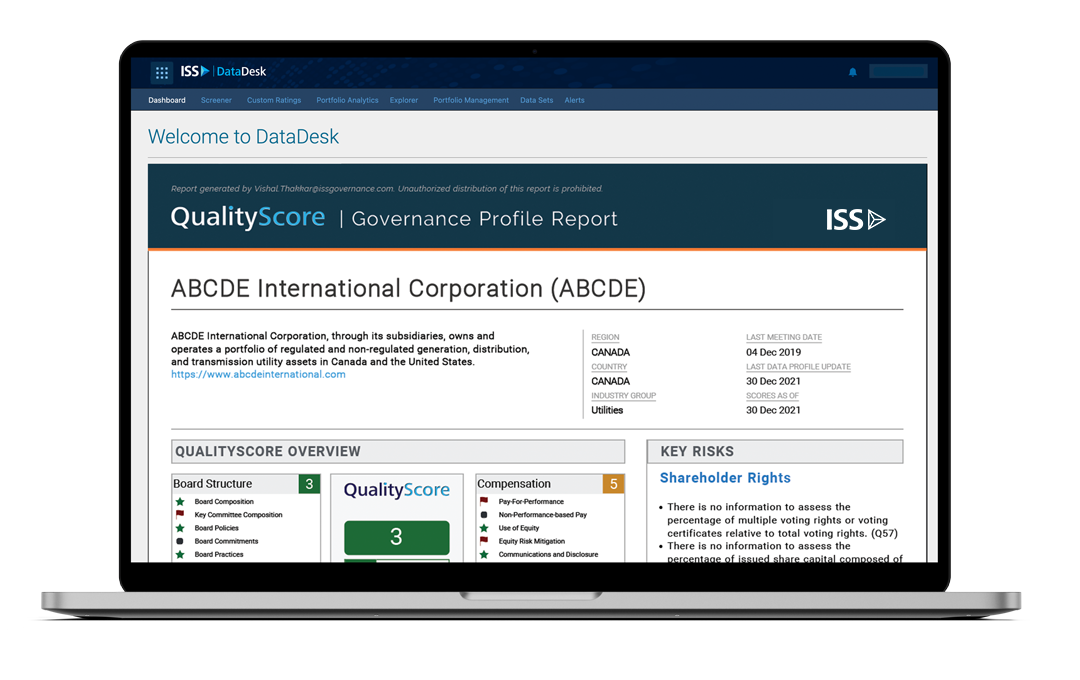Click the green star beside Board Practices
This screenshot has height=680, width=1080.
pos(180,554)
